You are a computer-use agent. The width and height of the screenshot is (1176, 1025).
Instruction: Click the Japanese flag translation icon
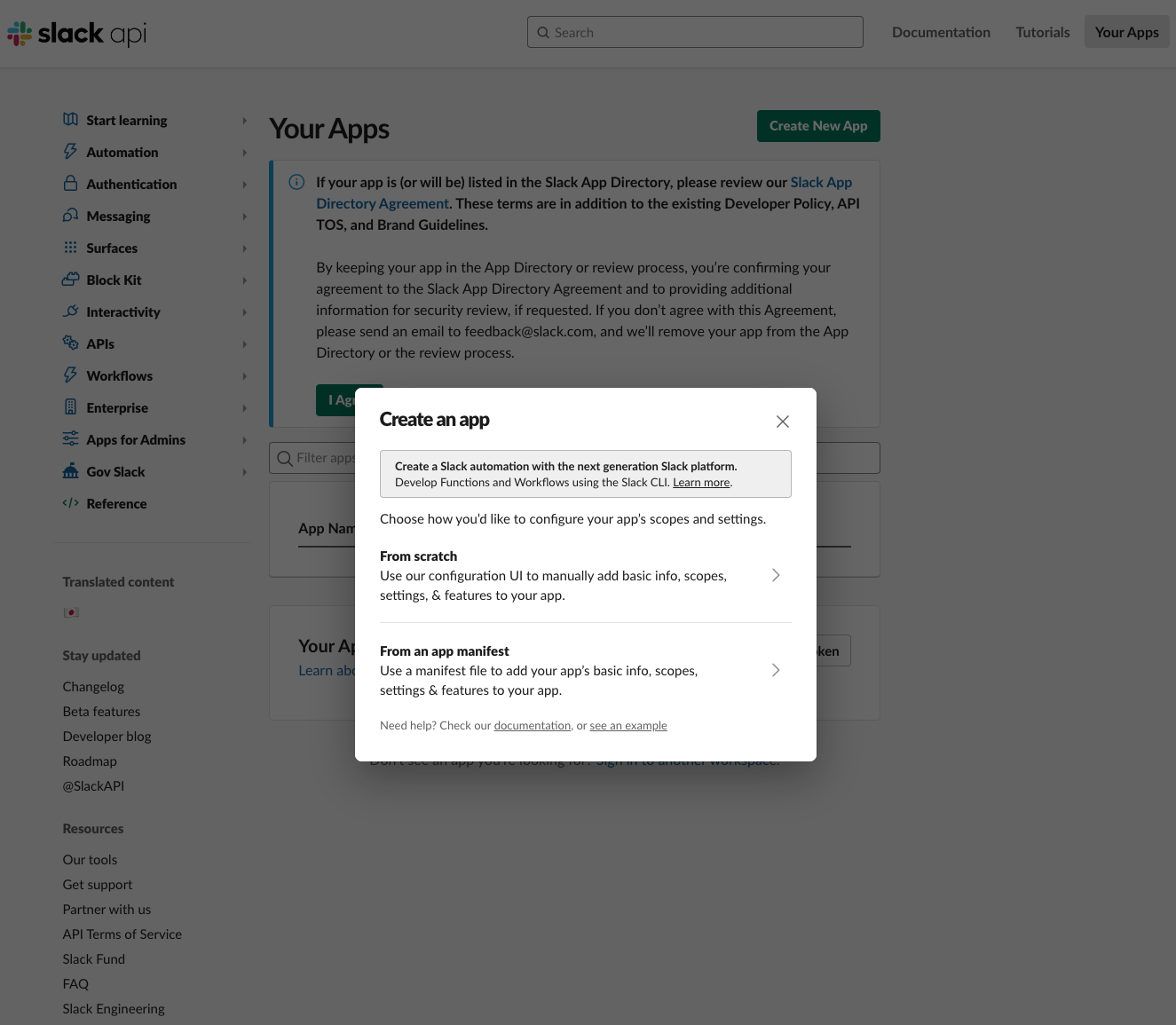tap(71, 612)
